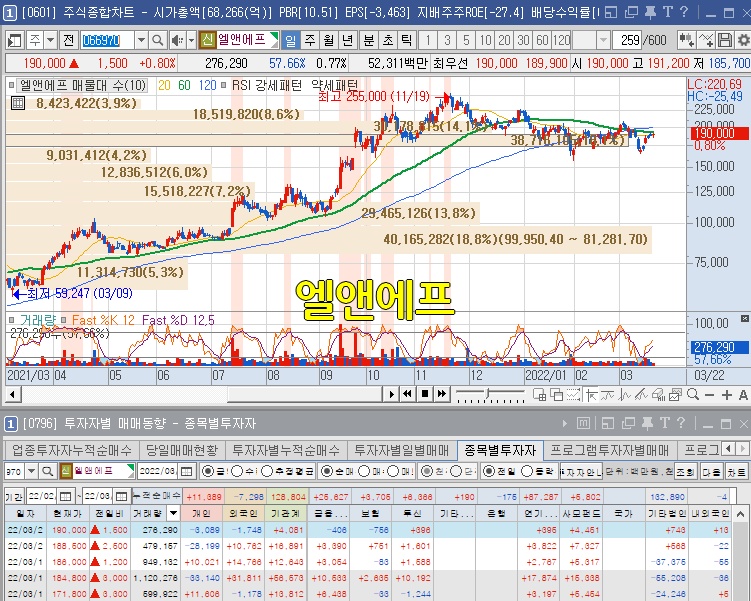Select the 주 weekly period button

coord(310,40)
